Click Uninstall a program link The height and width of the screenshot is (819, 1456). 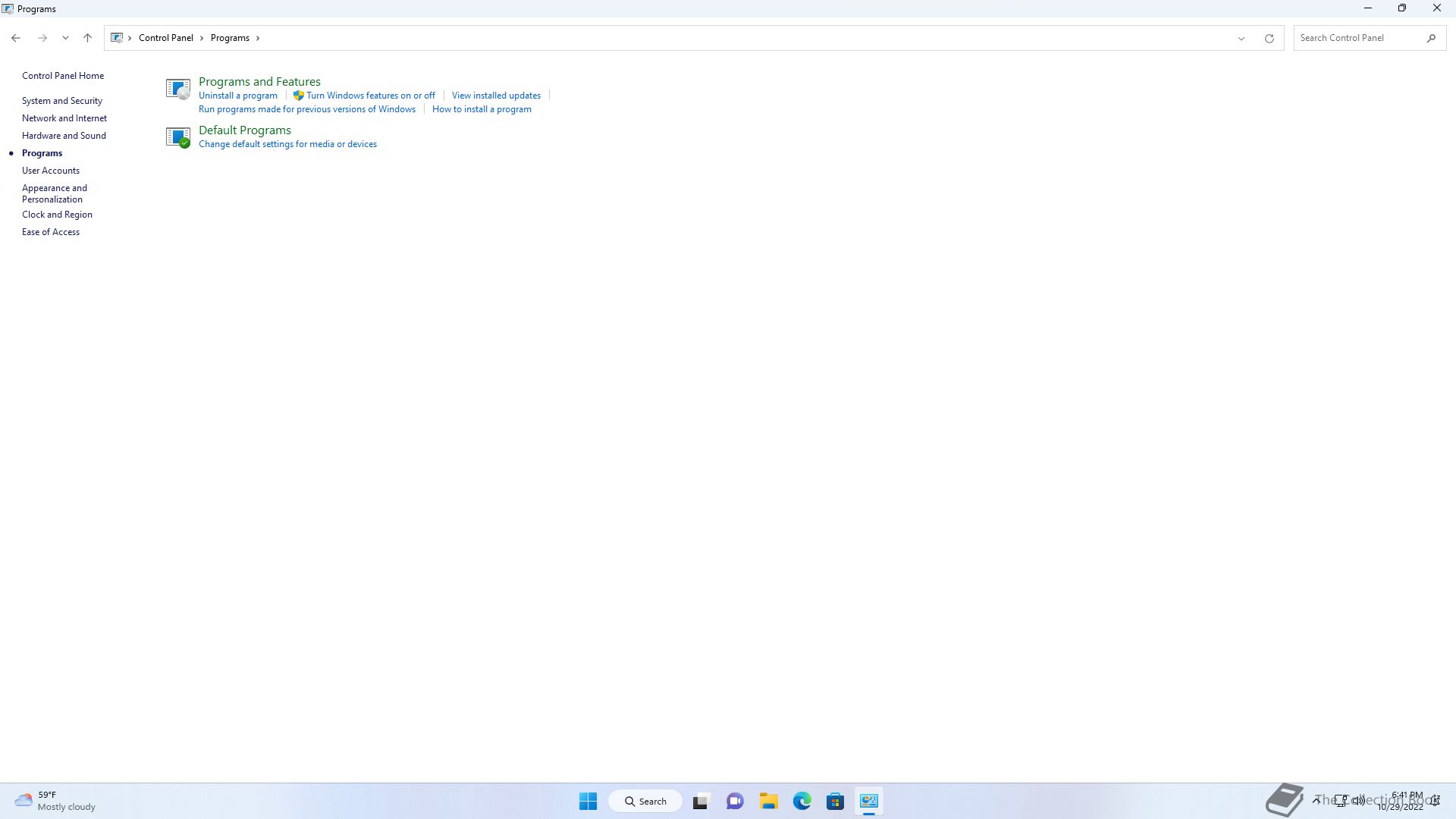click(237, 96)
